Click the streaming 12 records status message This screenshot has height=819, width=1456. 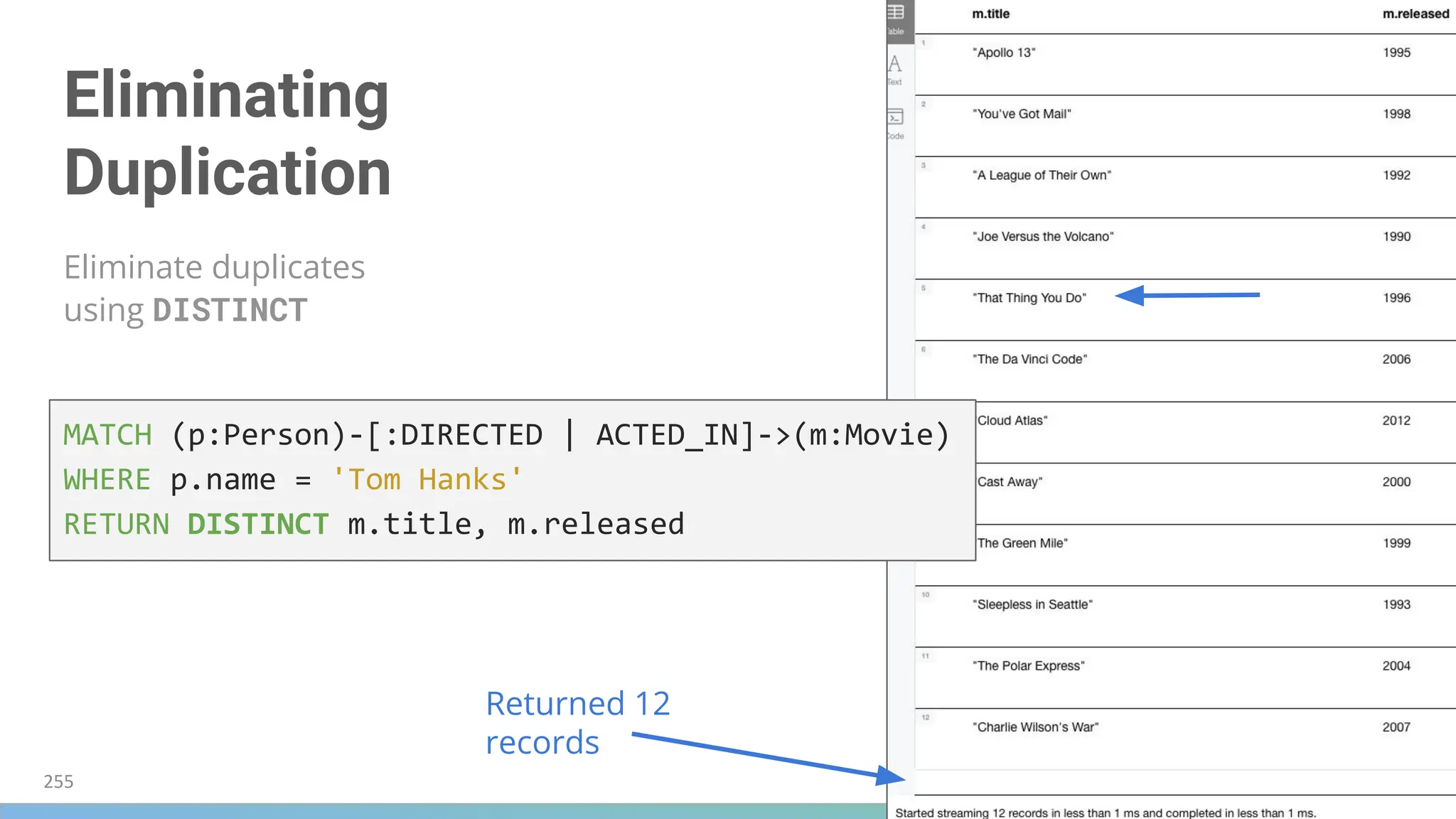tap(1106, 813)
